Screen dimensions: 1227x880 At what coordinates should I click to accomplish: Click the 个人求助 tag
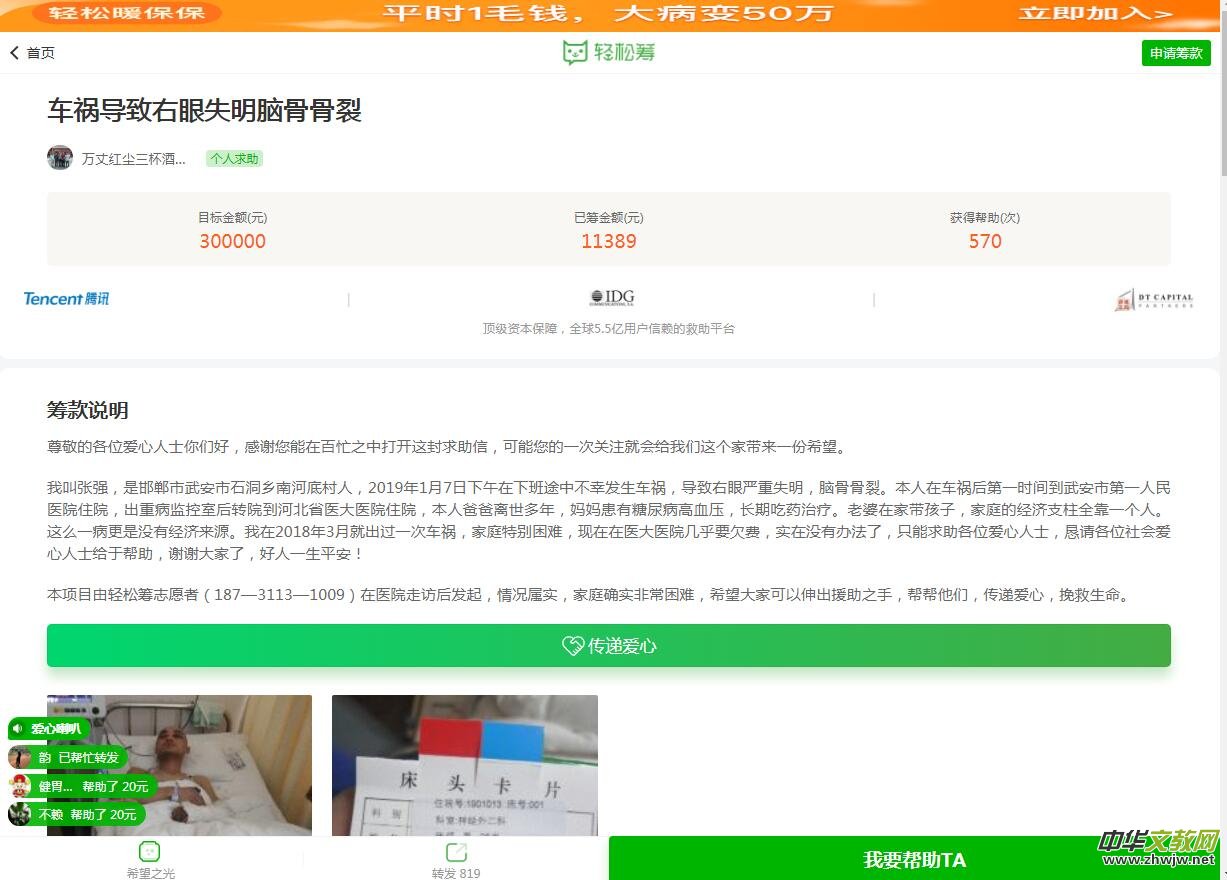pyautogui.click(x=234, y=158)
